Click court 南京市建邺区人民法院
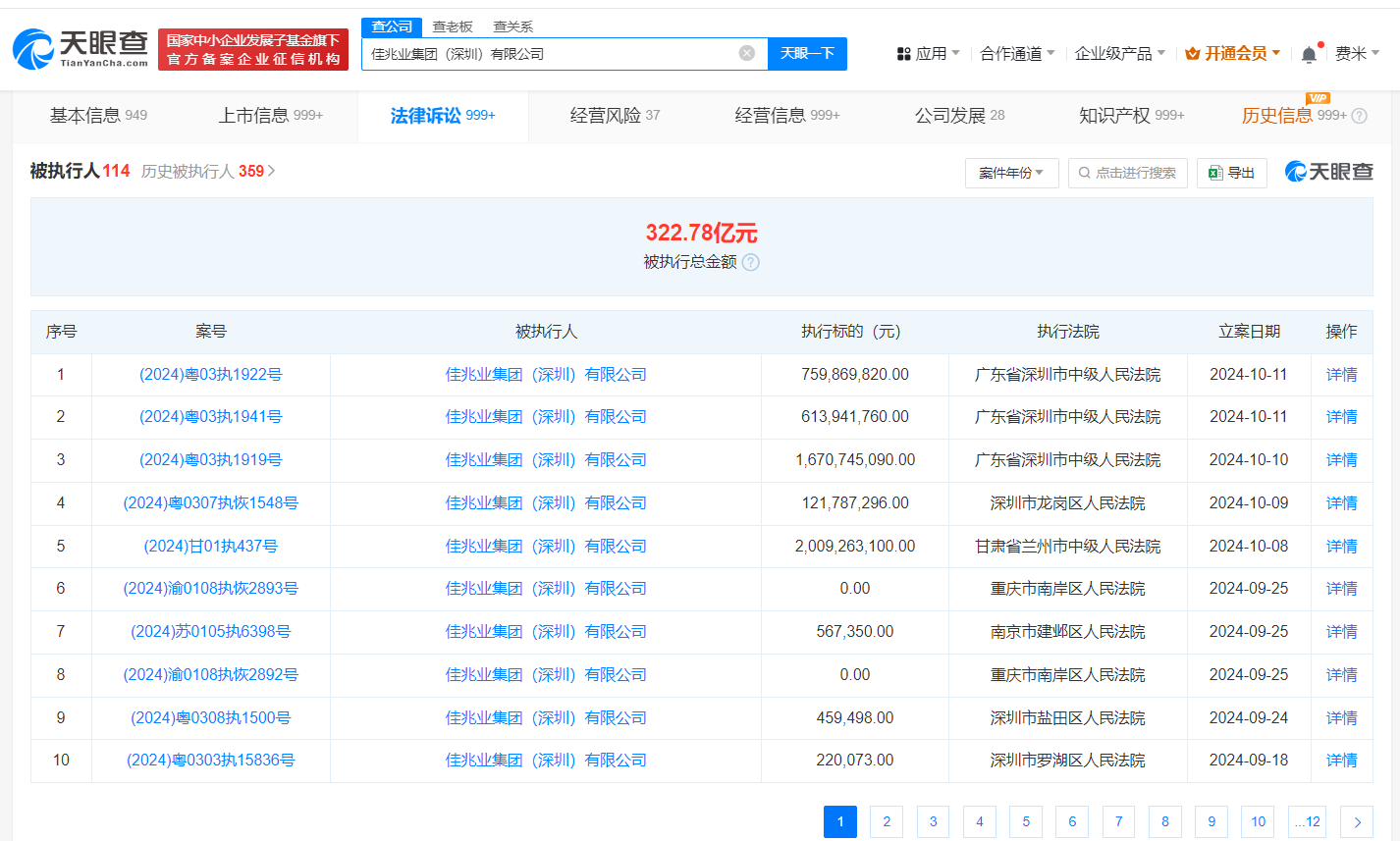The width and height of the screenshot is (1400, 841). click(1068, 632)
